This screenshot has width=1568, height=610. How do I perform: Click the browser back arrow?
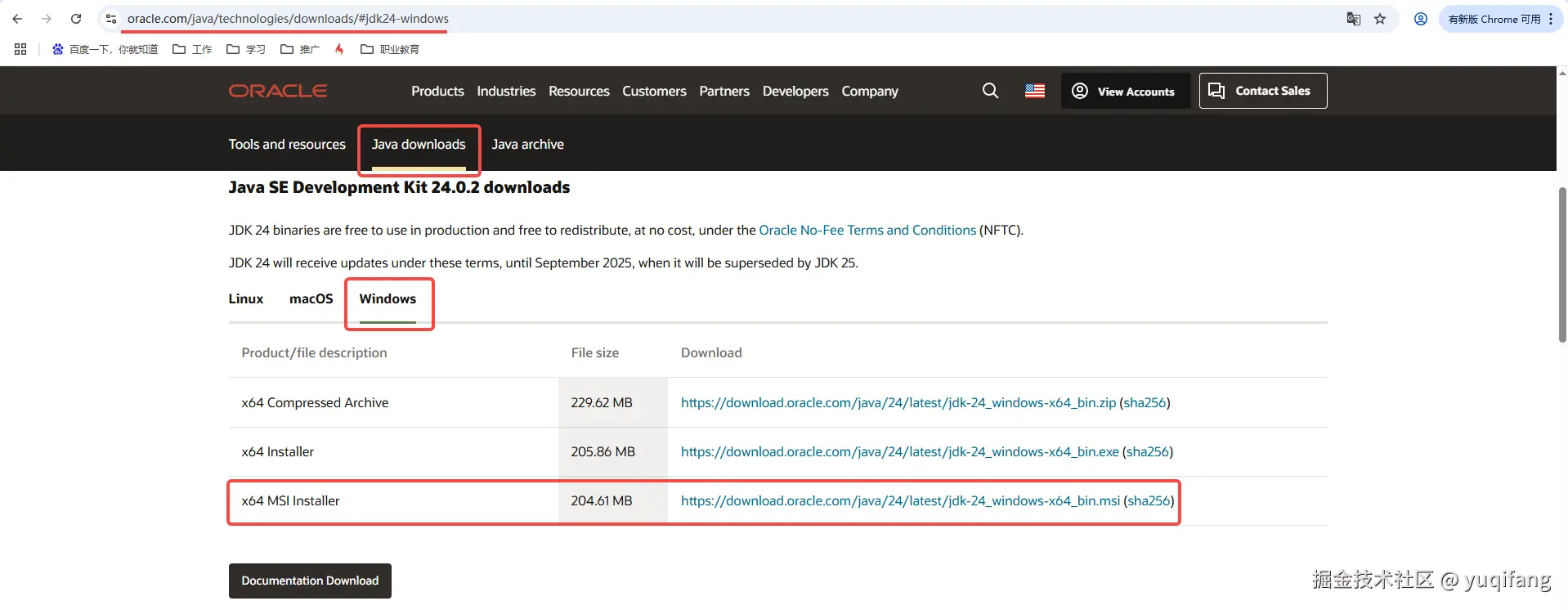17,19
